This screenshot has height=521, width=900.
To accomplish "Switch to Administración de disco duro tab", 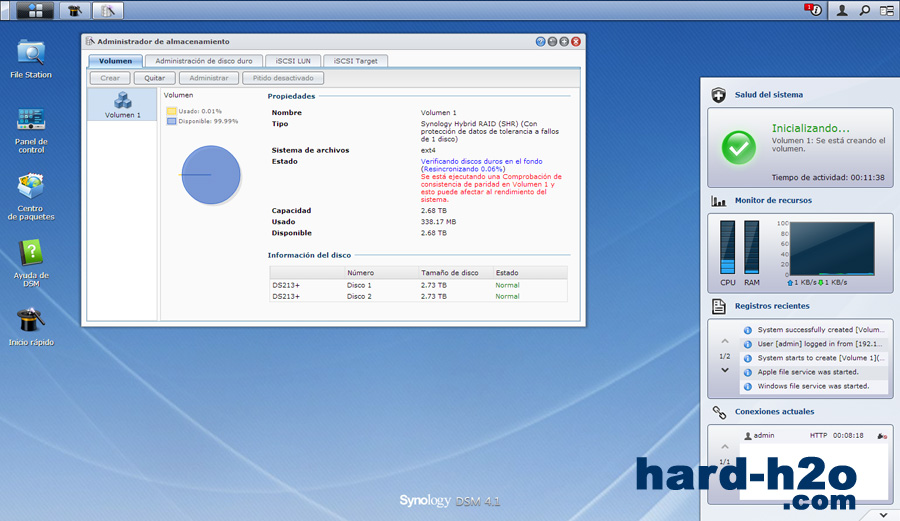I will (x=204, y=61).
